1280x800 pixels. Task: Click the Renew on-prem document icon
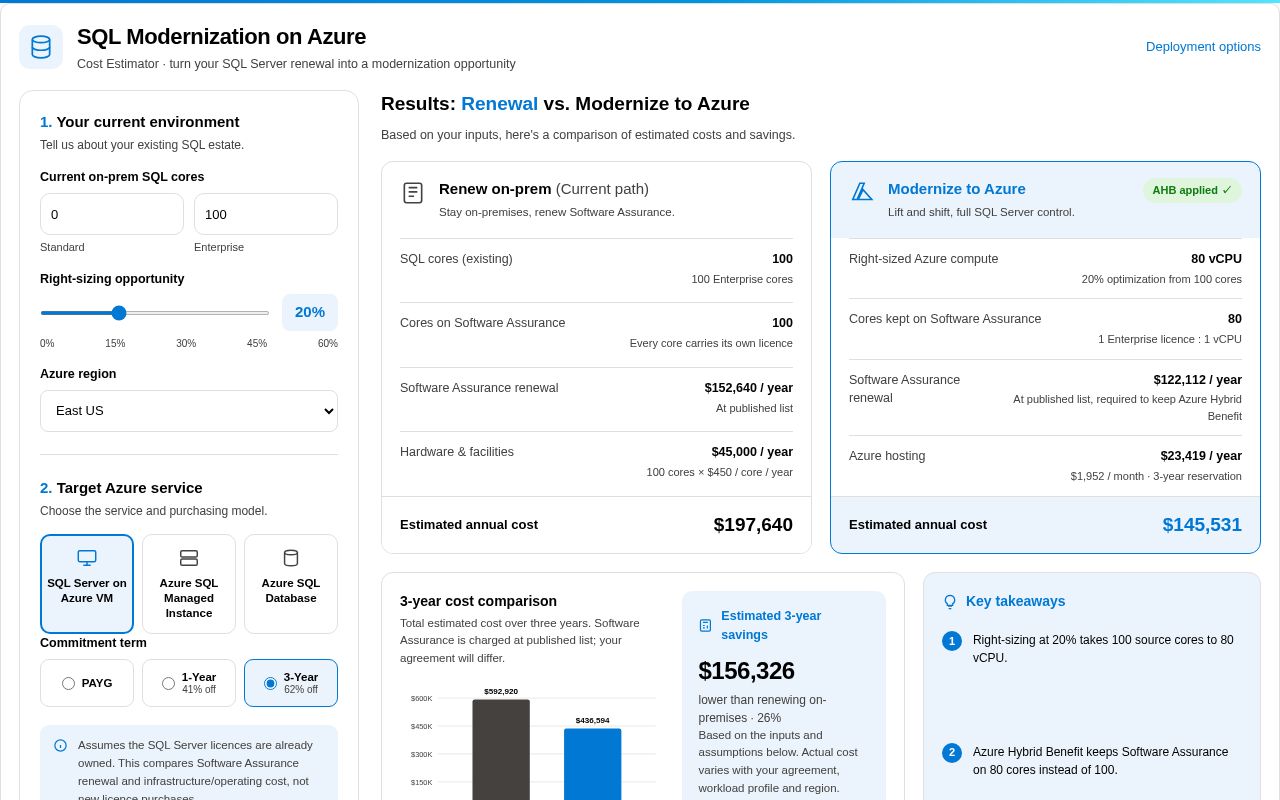pos(413,193)
